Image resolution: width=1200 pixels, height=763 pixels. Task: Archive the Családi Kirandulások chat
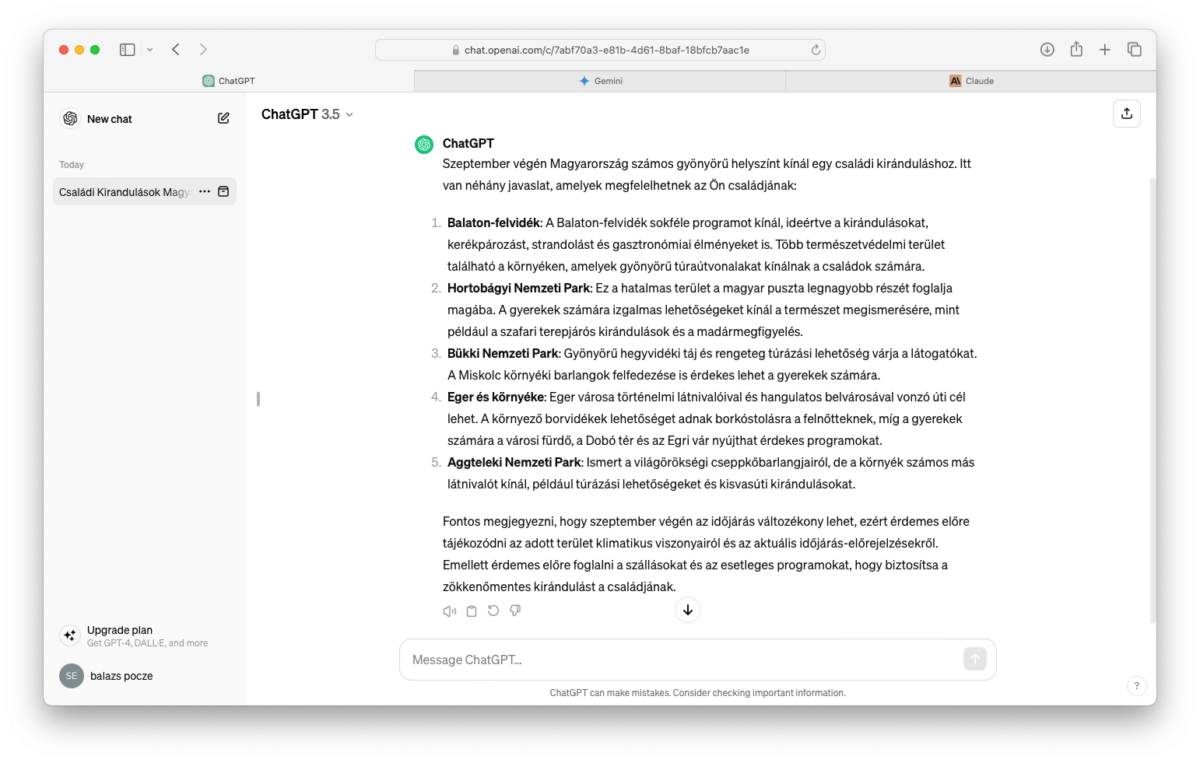click(x=224, y=191)
